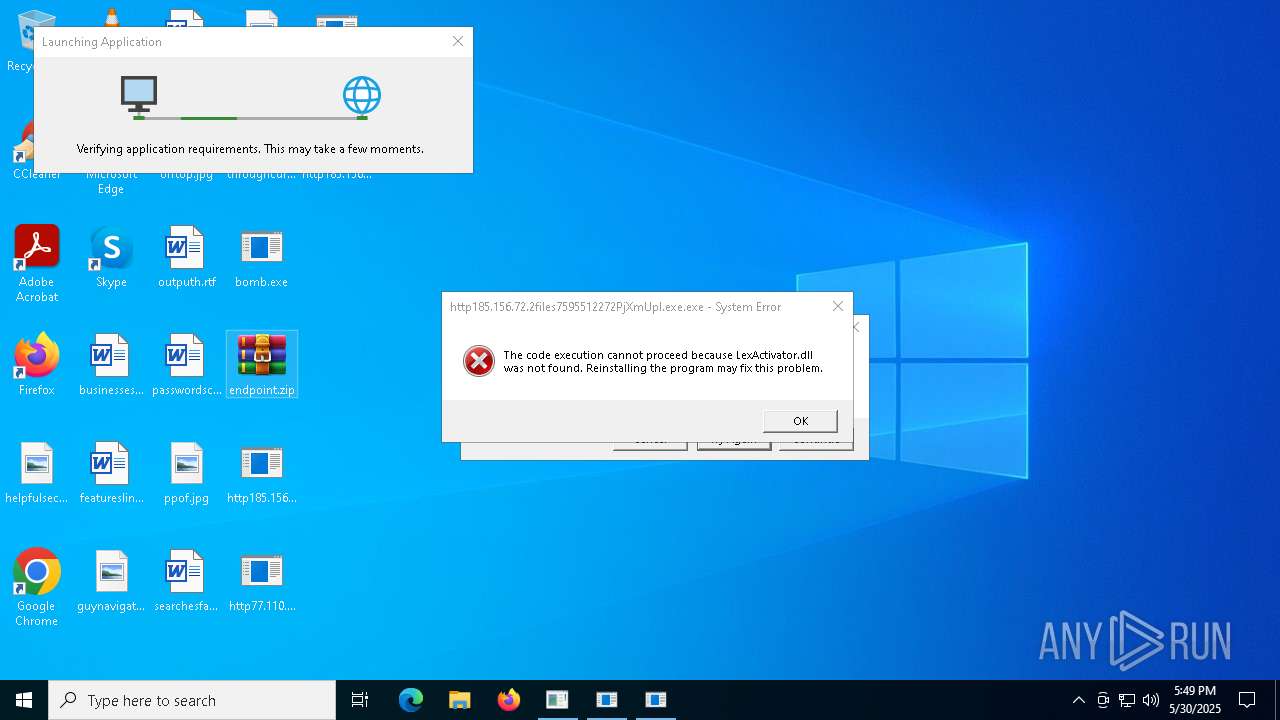
Task: Click the computer icon in Launching Application
Action: (x=139, y=94)
